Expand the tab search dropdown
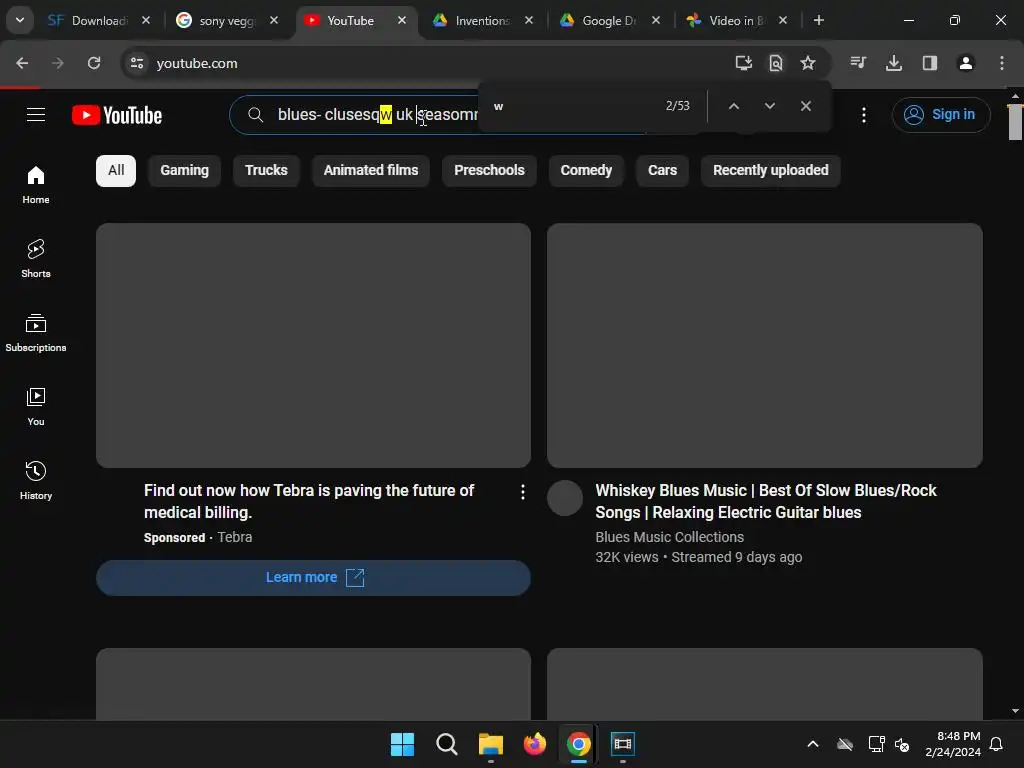The width and height of the screenshot is (1024, 768). pos(20,20)
